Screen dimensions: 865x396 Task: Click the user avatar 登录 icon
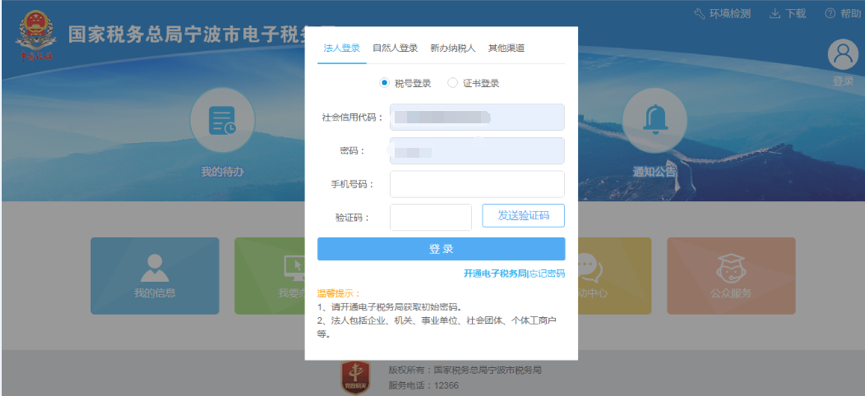[x=842, y=55]
